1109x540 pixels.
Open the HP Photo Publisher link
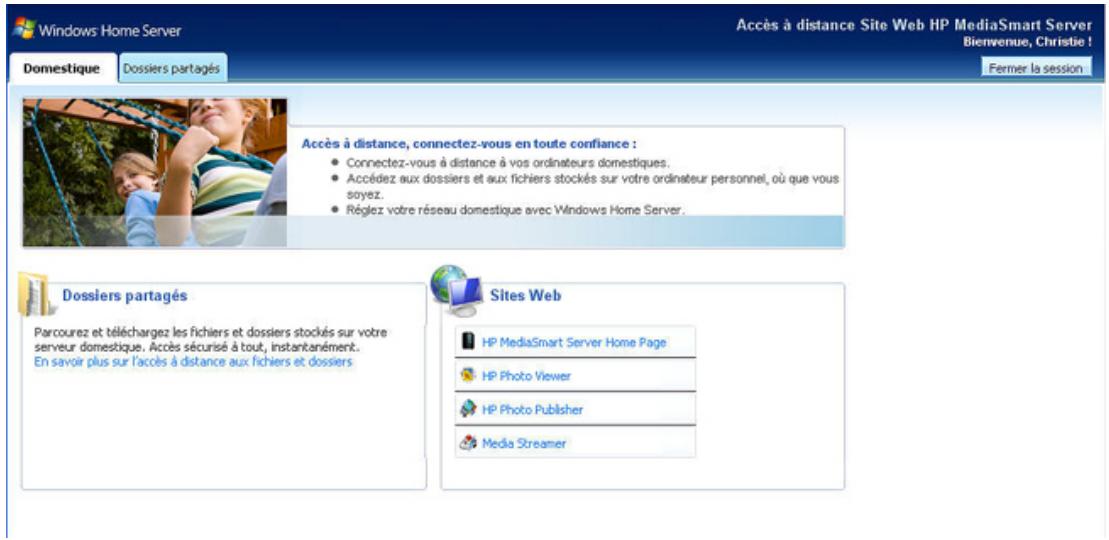click(x=532, y=410)
